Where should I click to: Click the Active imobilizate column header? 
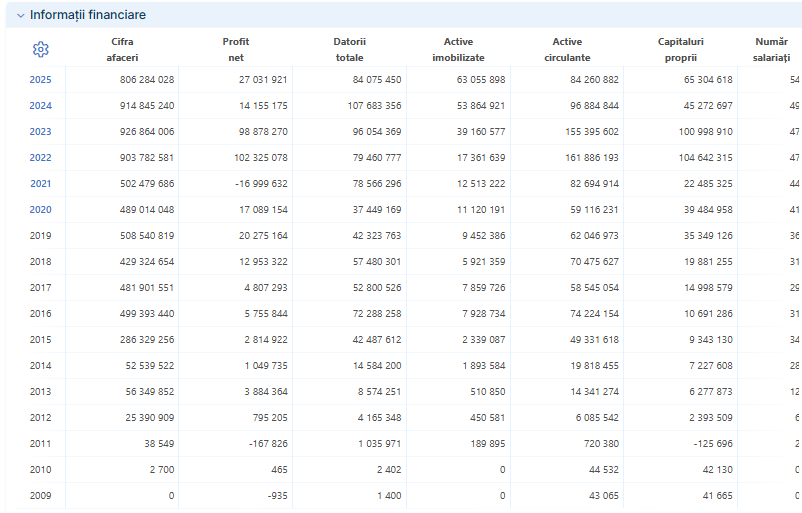458,50
